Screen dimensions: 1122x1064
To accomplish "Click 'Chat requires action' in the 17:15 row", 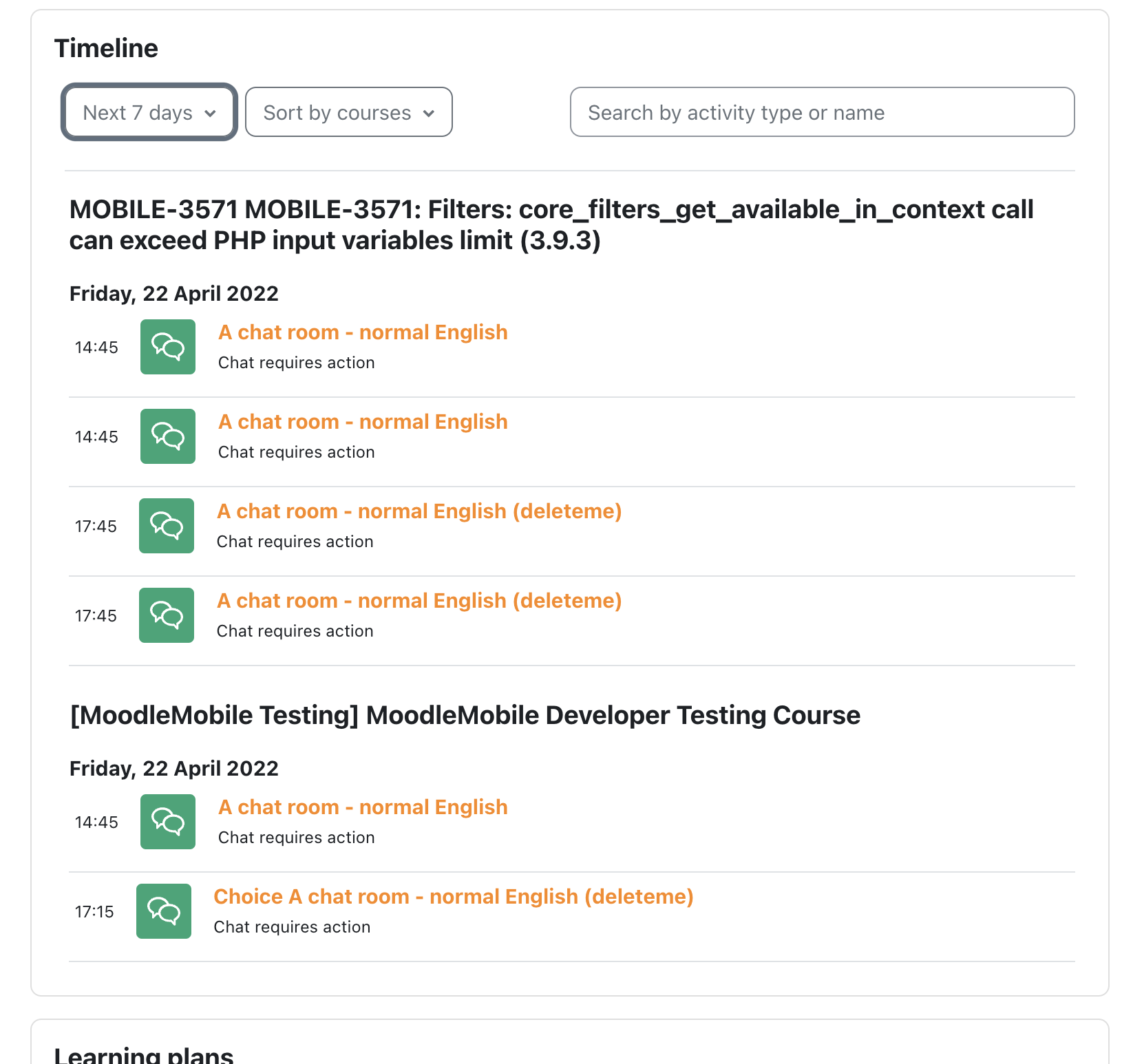I will tap(292, 927).
